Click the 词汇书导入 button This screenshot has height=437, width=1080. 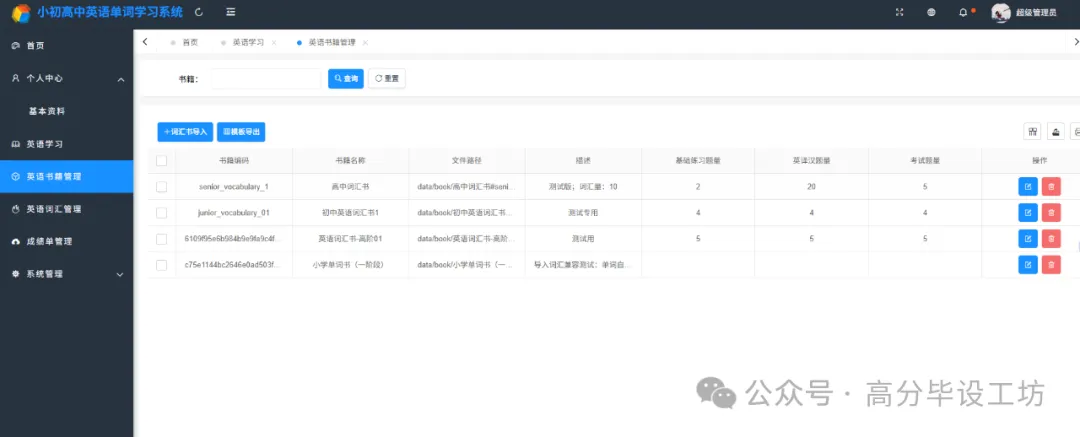pyautogui.click(x=185, y=132)
